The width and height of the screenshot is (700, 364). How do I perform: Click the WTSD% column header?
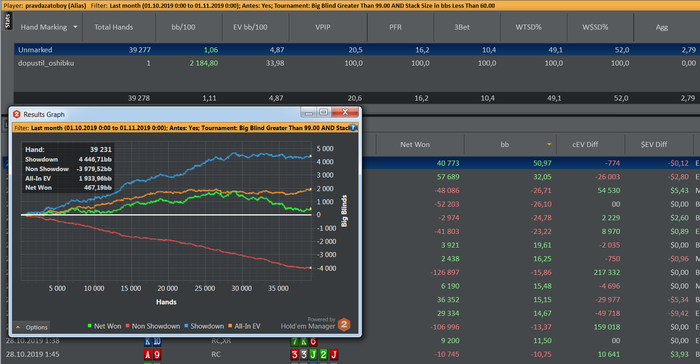click(x=528, y=27)
